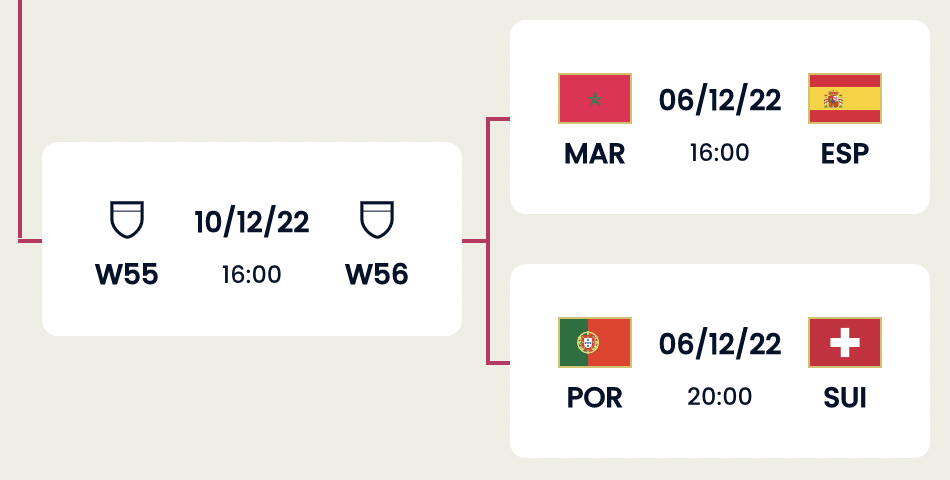Image resolution: width=950 pixels, height=480 pixels.
Task: Click the Spain flag icon
Action: (x=844, y=98)
